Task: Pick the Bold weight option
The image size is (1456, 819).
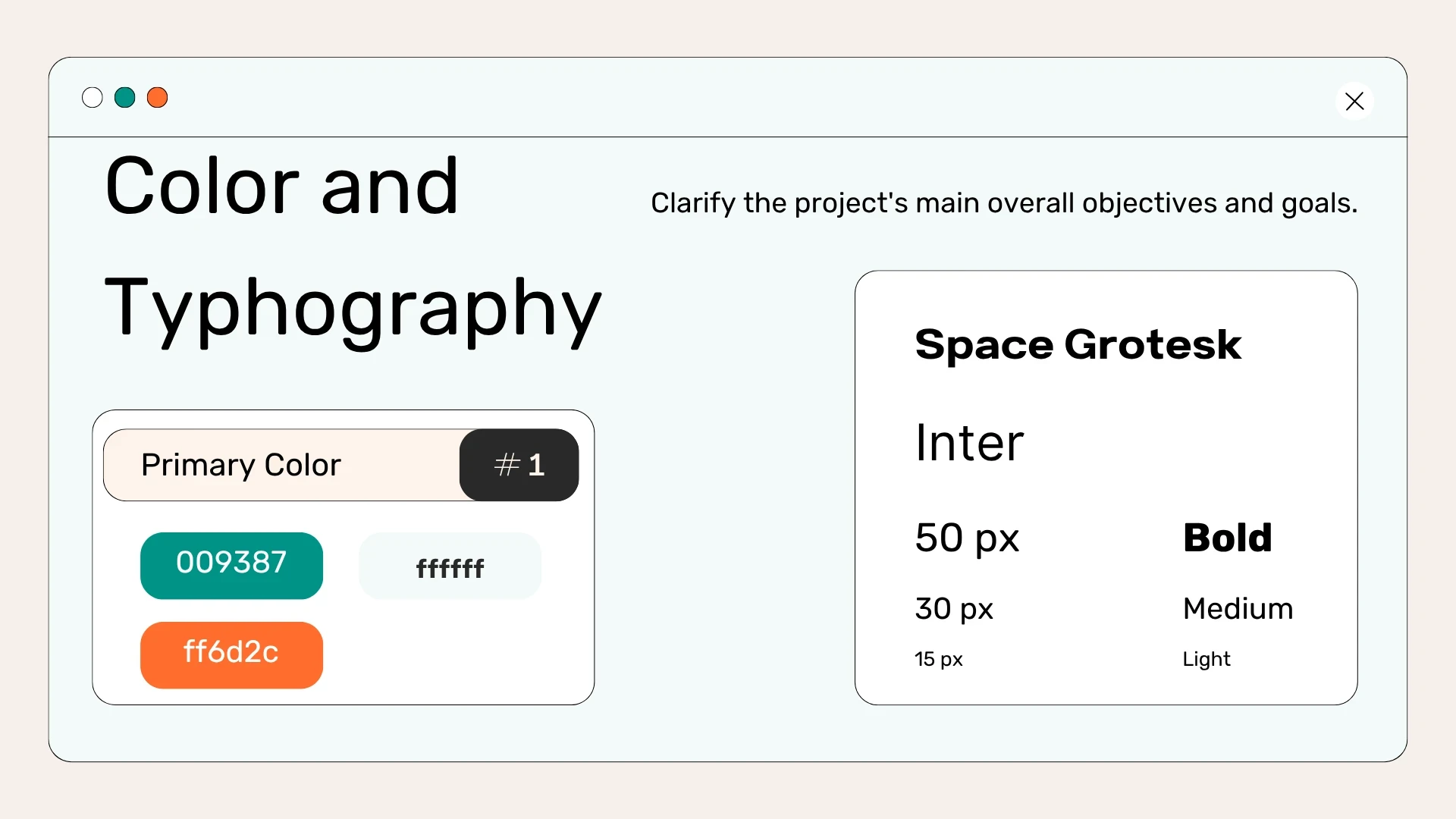Action: tap(1227, 538)
